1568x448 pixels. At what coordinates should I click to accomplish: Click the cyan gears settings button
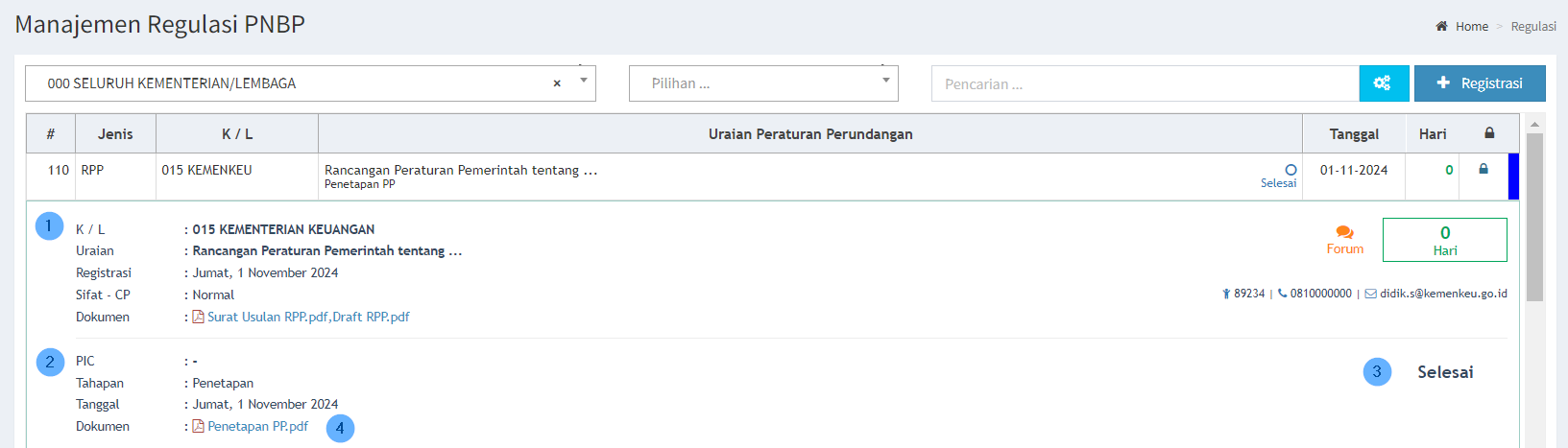click(1383, 83)
